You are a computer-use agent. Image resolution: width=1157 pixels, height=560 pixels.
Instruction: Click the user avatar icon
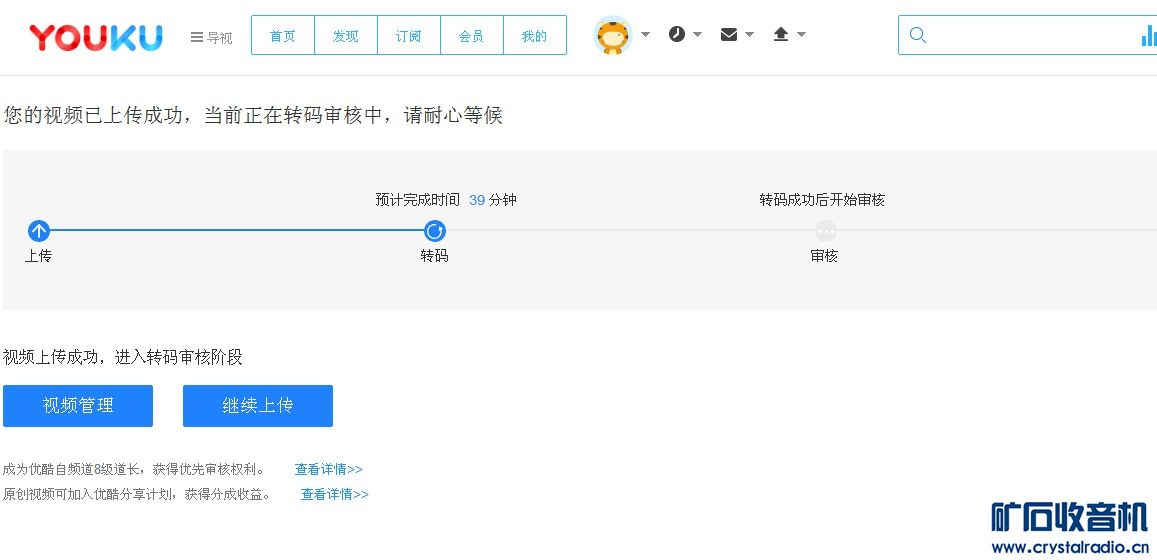click(612, 35)
